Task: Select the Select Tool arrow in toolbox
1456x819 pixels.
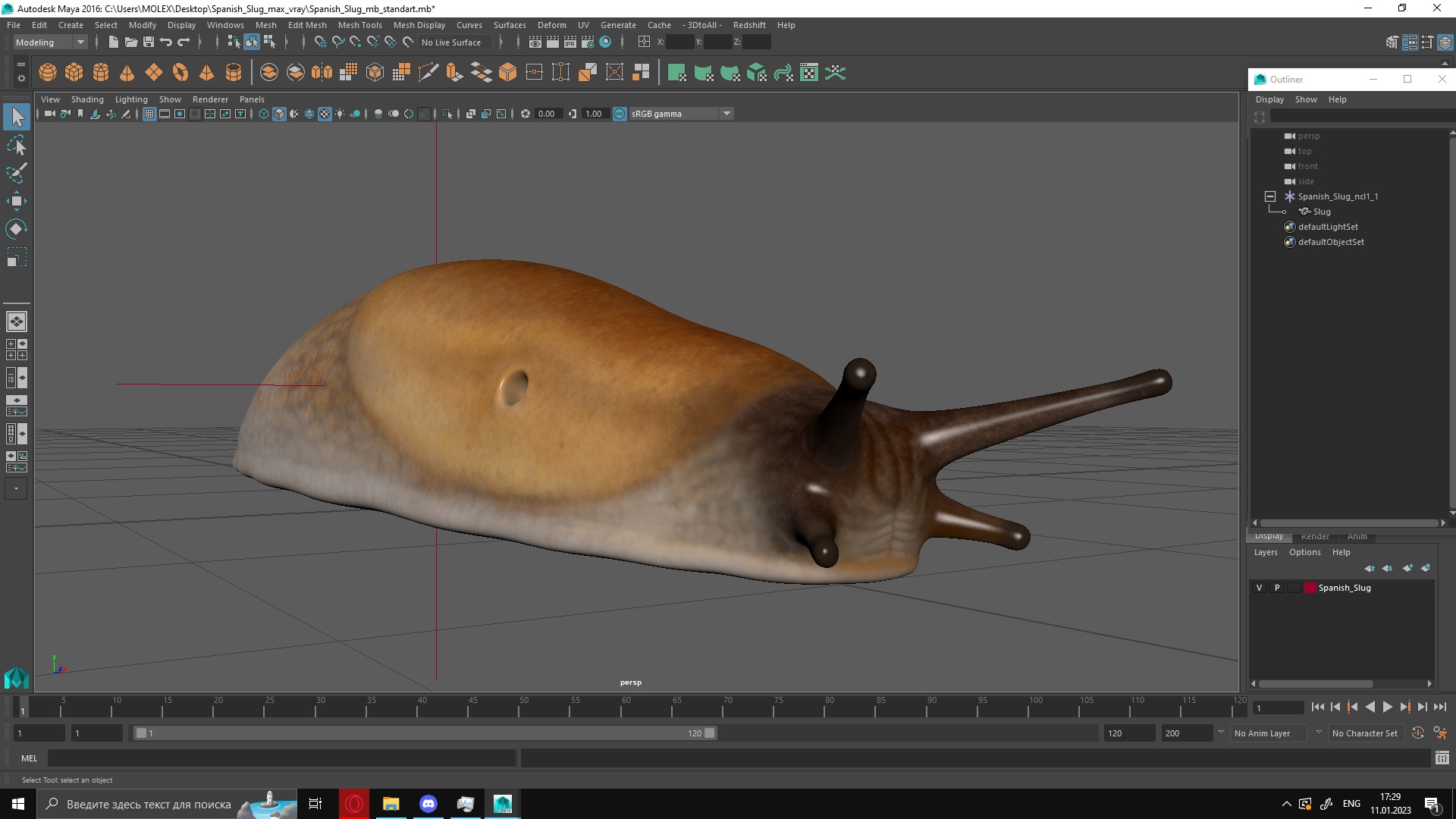Action: (17, 117)
